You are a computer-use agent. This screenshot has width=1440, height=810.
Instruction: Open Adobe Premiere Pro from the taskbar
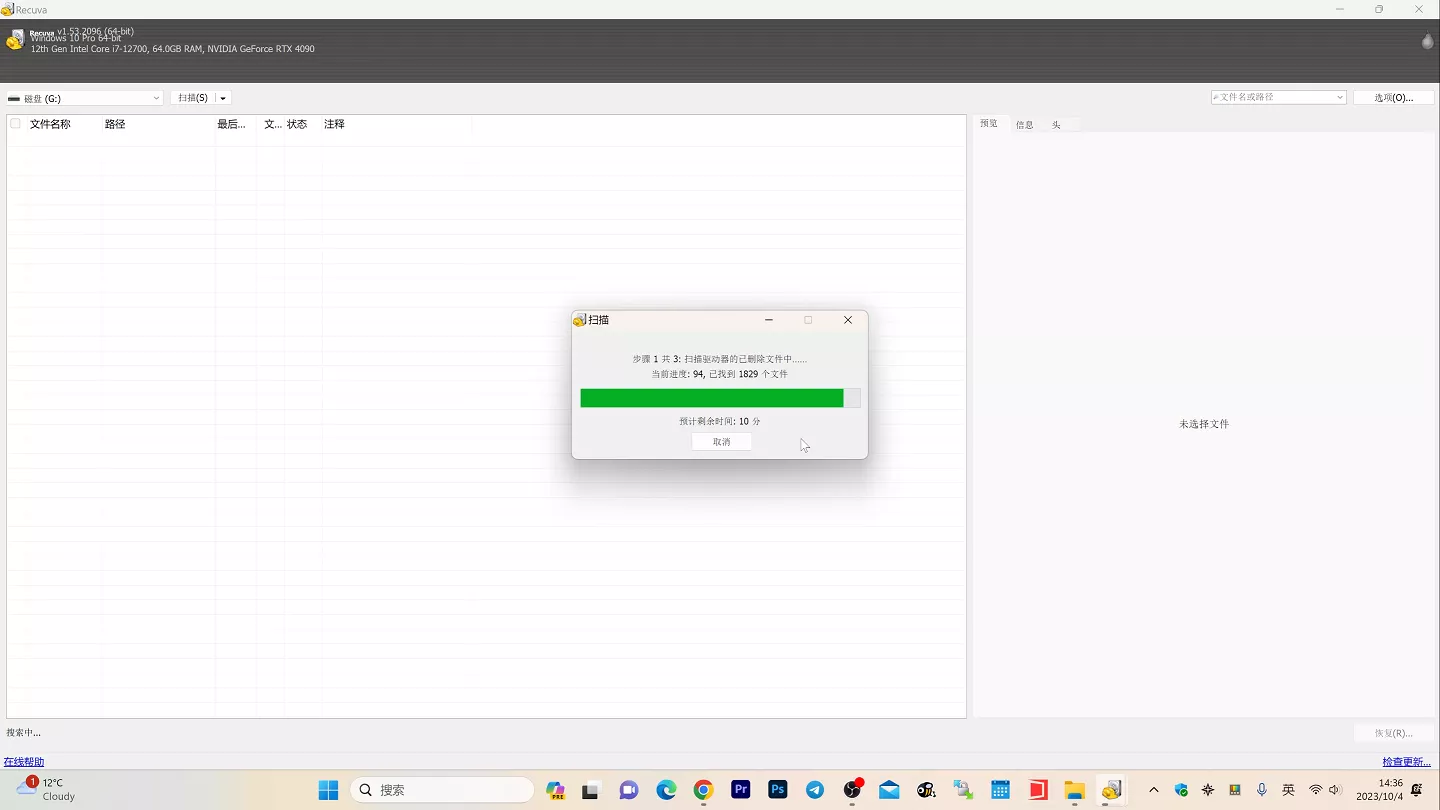coord(741,790)
